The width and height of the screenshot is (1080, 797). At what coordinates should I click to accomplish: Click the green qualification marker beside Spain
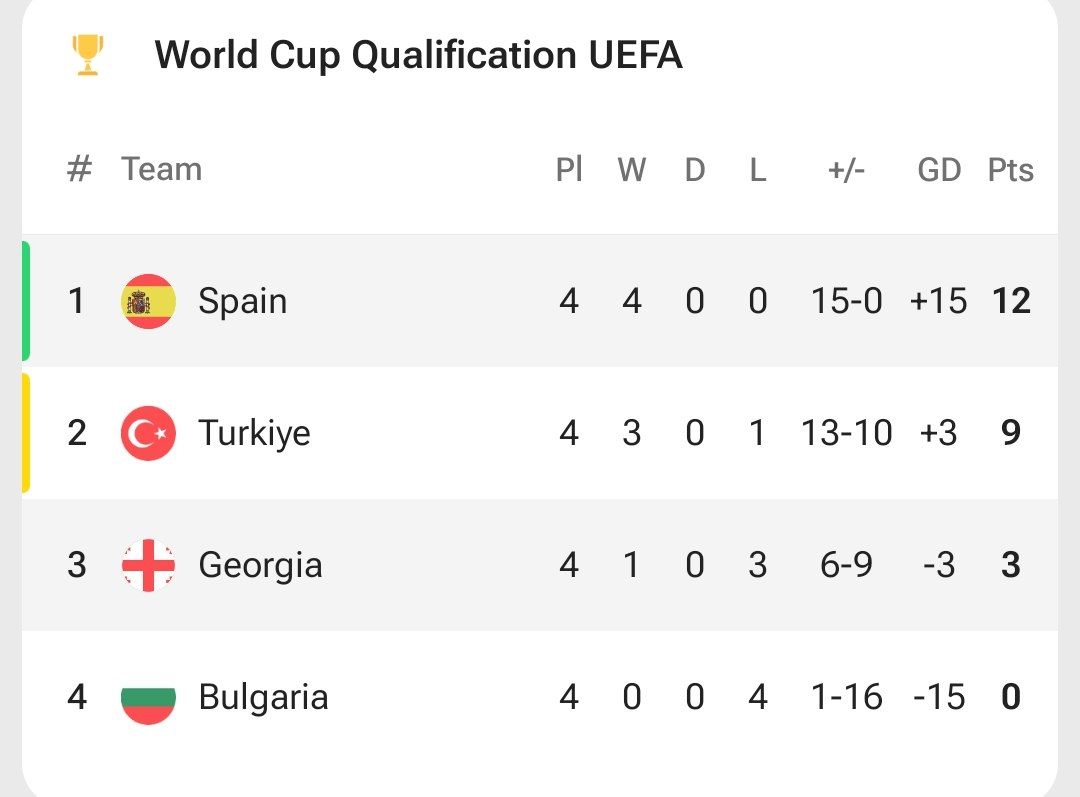26,301
